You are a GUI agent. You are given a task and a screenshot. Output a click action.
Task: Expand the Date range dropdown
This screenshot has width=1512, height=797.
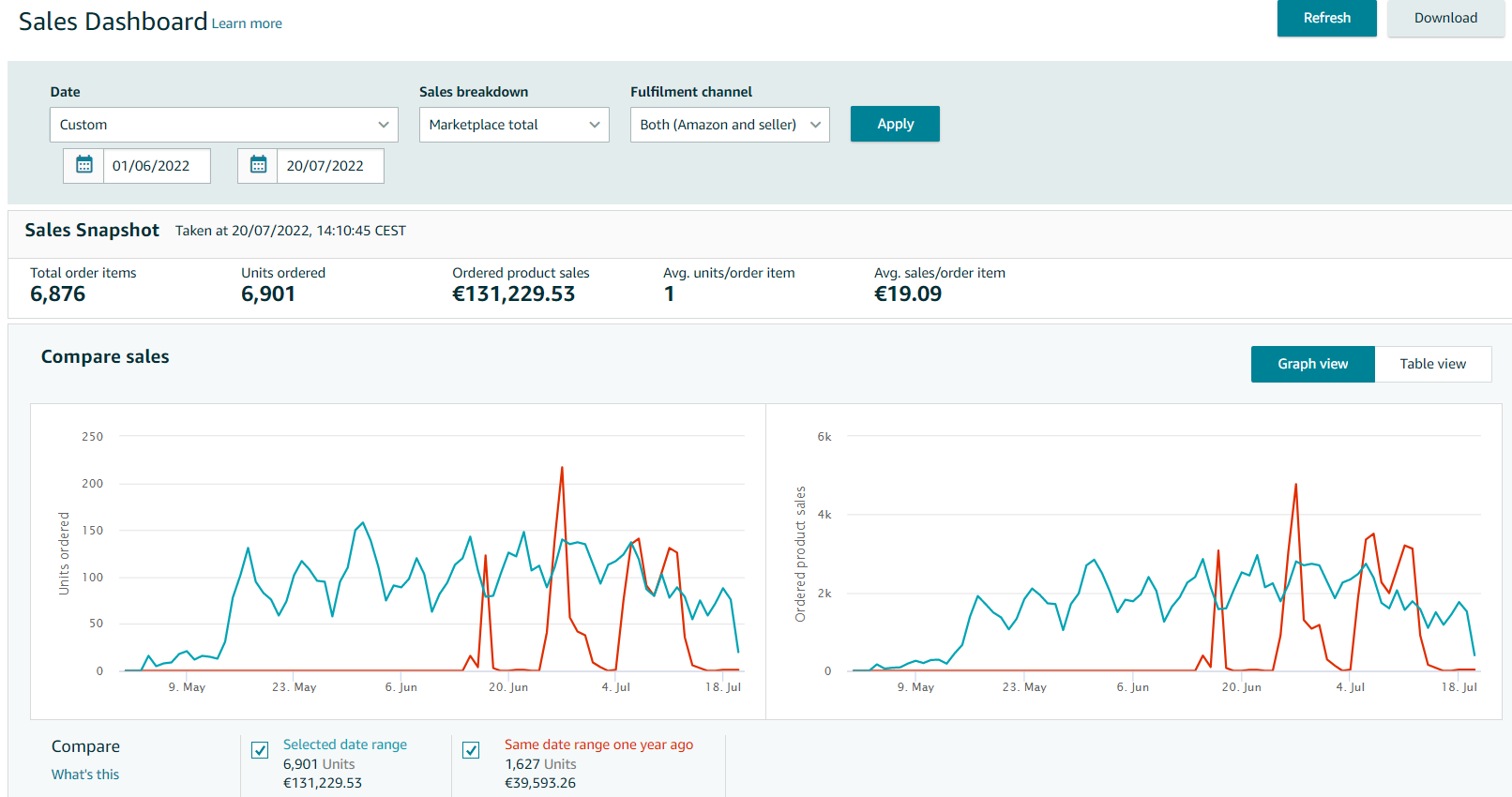point(224,125)
